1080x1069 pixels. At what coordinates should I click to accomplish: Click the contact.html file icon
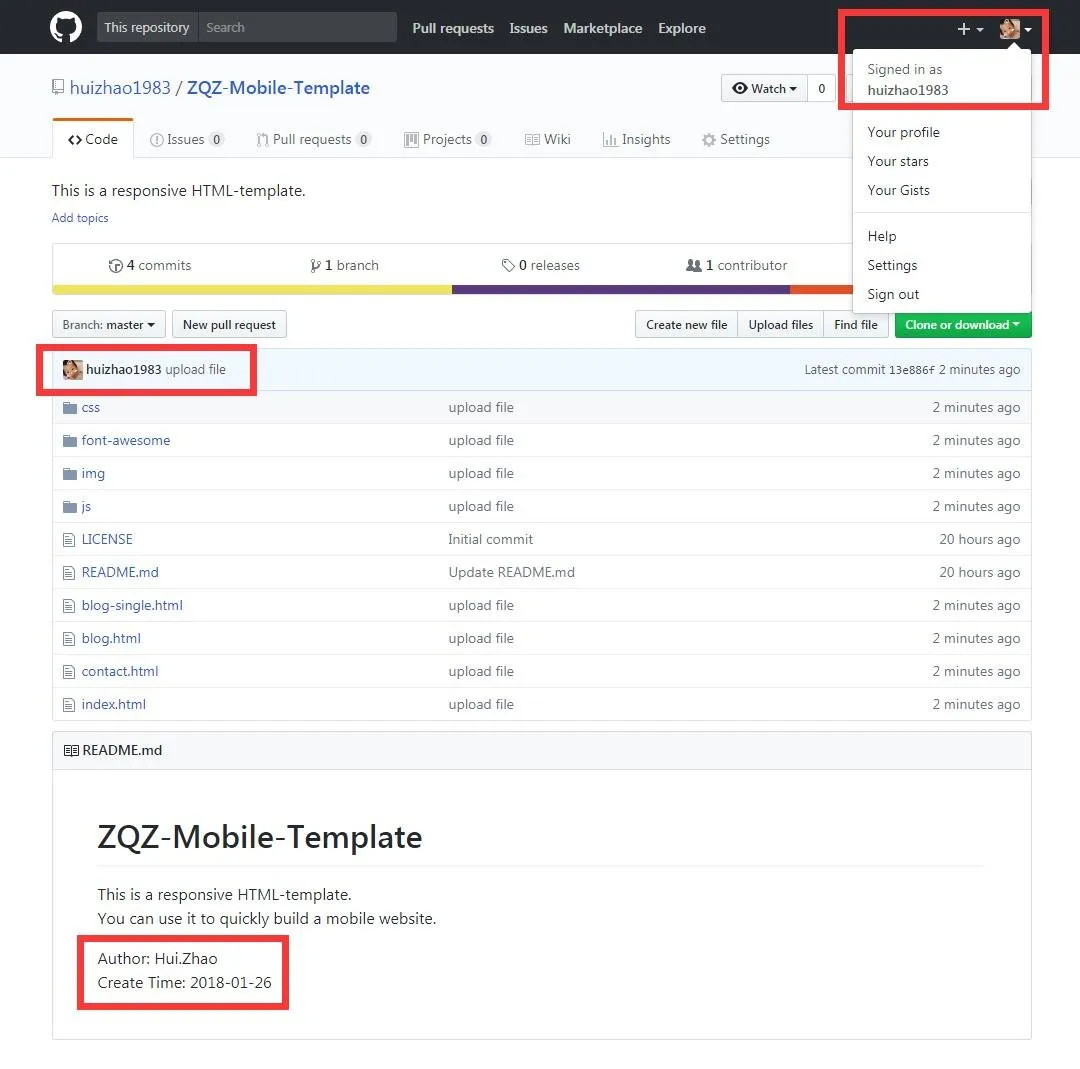69,672
